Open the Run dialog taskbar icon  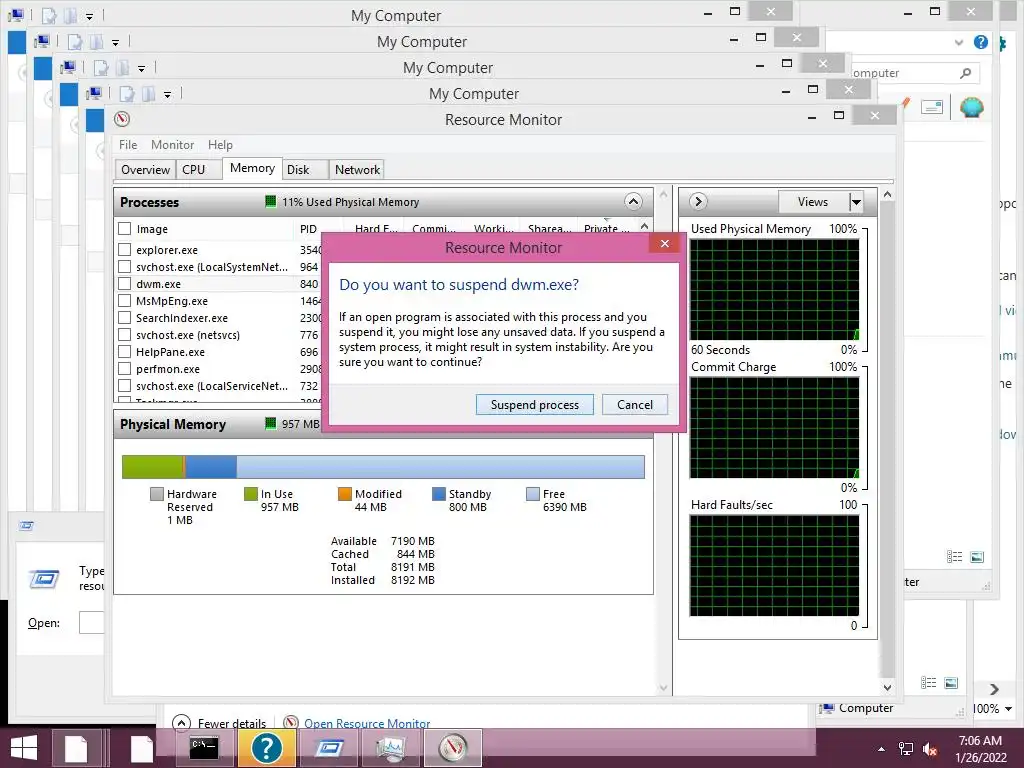[330, 747]
